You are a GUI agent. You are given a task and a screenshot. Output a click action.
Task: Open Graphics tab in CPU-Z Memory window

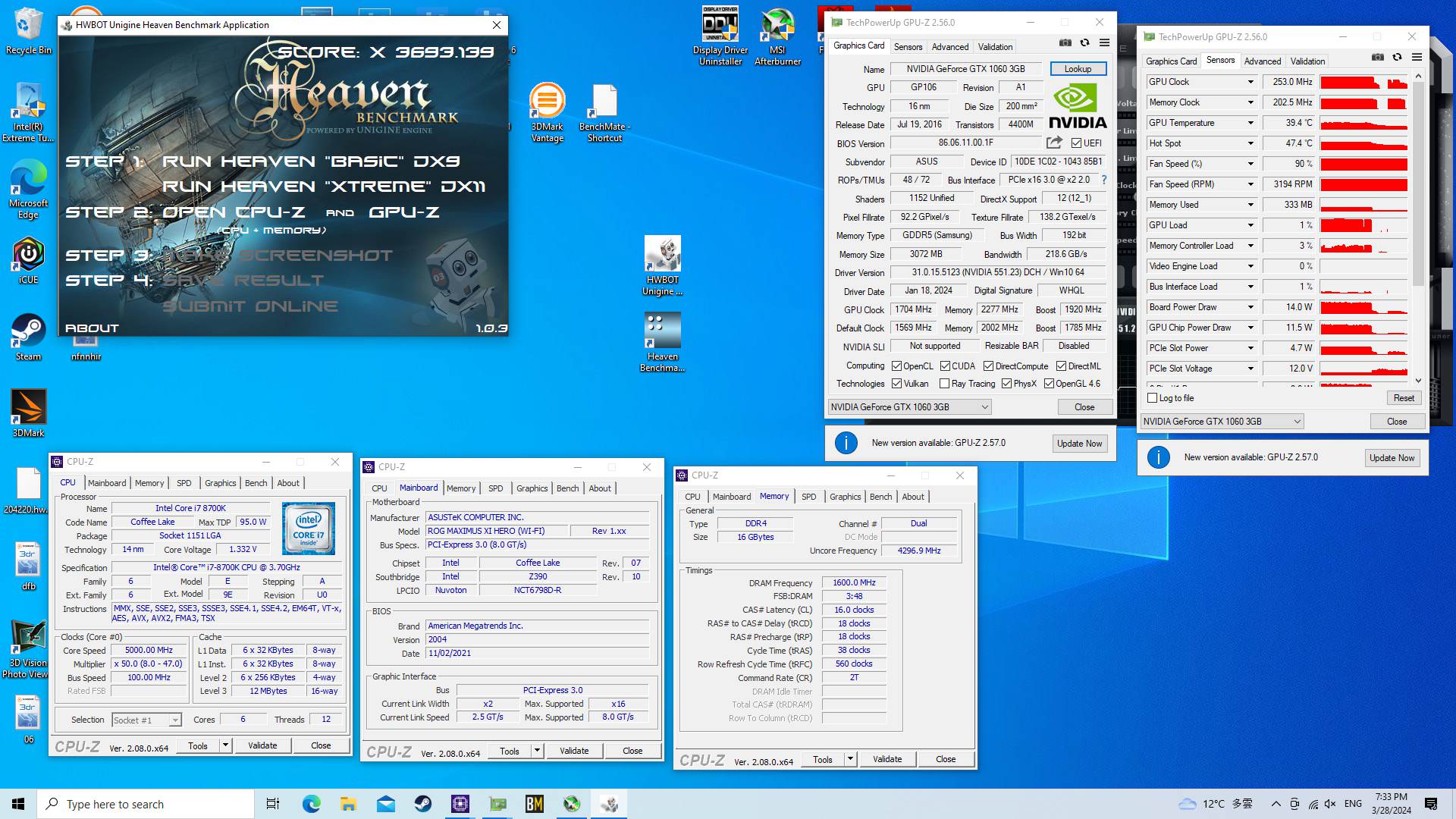click(845, 497)
